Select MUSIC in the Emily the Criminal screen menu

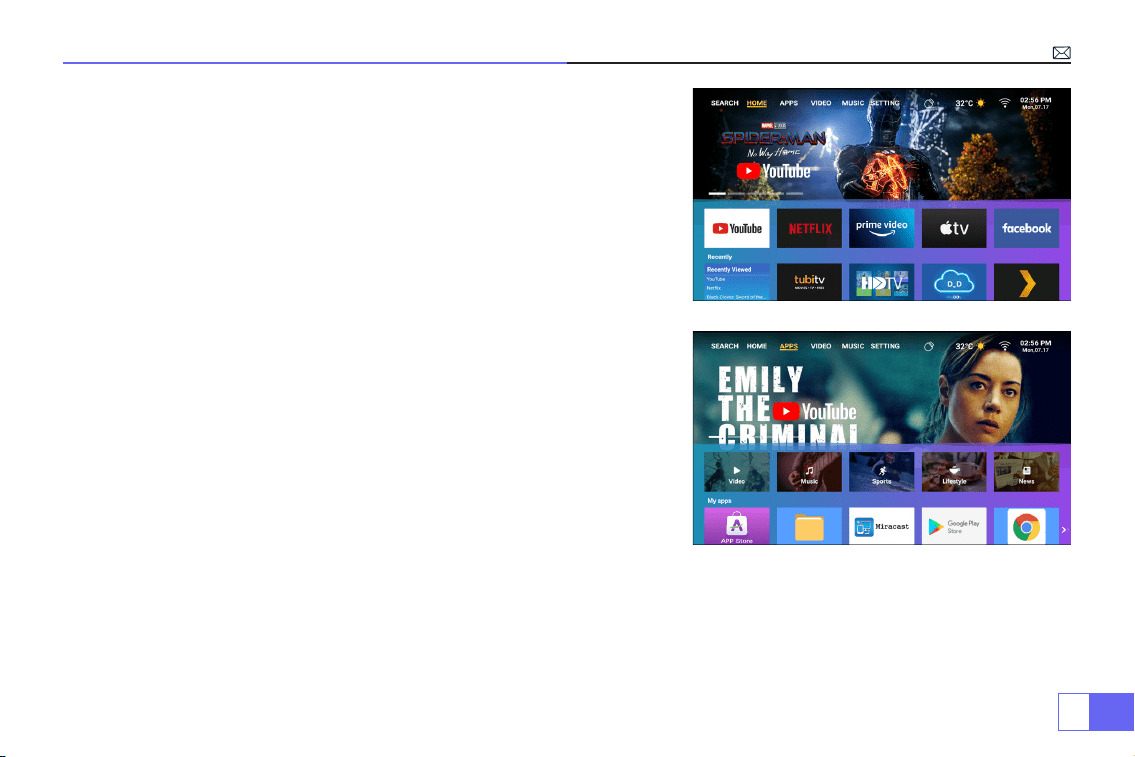click(853, 346)
